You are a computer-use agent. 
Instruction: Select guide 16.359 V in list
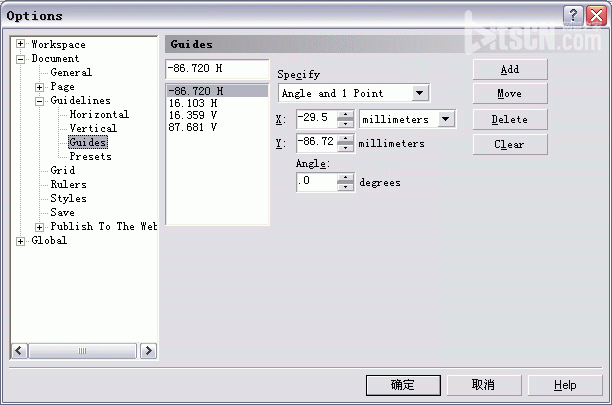[217, 115]
